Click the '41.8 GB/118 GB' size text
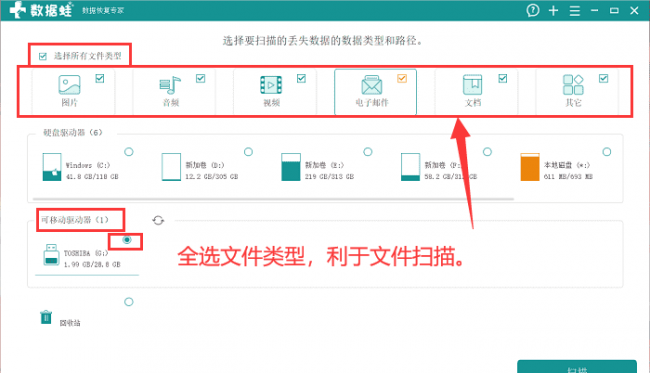This screenshot has height=373, width=650. (x=92, y=177)
